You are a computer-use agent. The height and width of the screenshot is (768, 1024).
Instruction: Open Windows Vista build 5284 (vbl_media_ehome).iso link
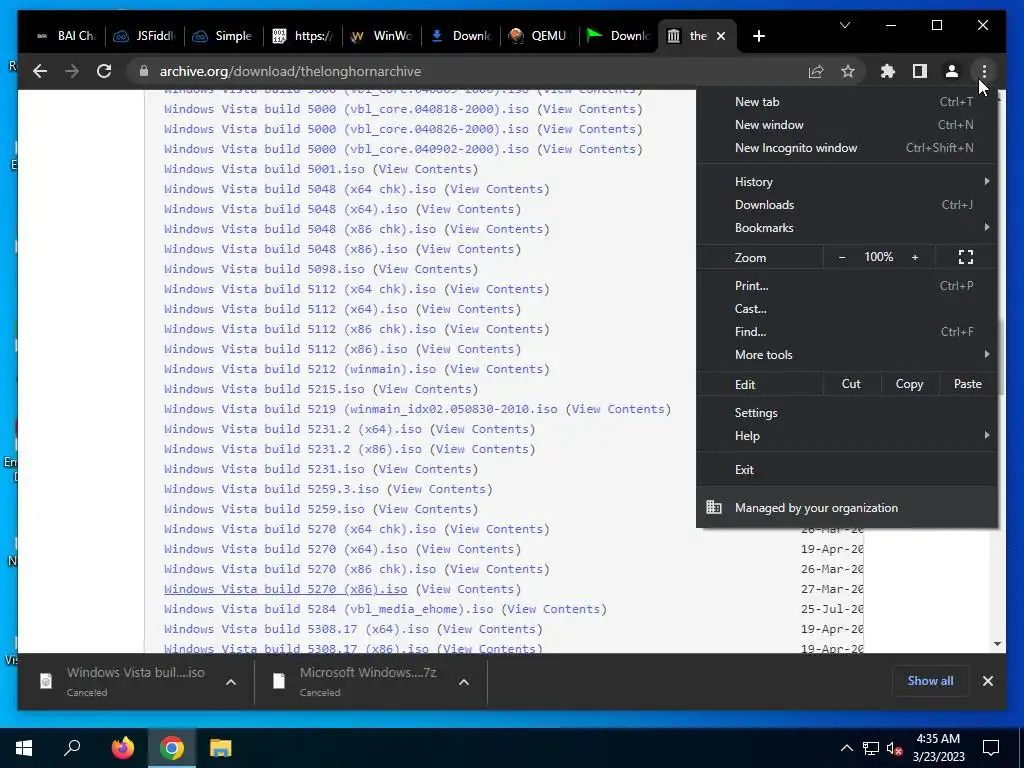tap(328, 609)
